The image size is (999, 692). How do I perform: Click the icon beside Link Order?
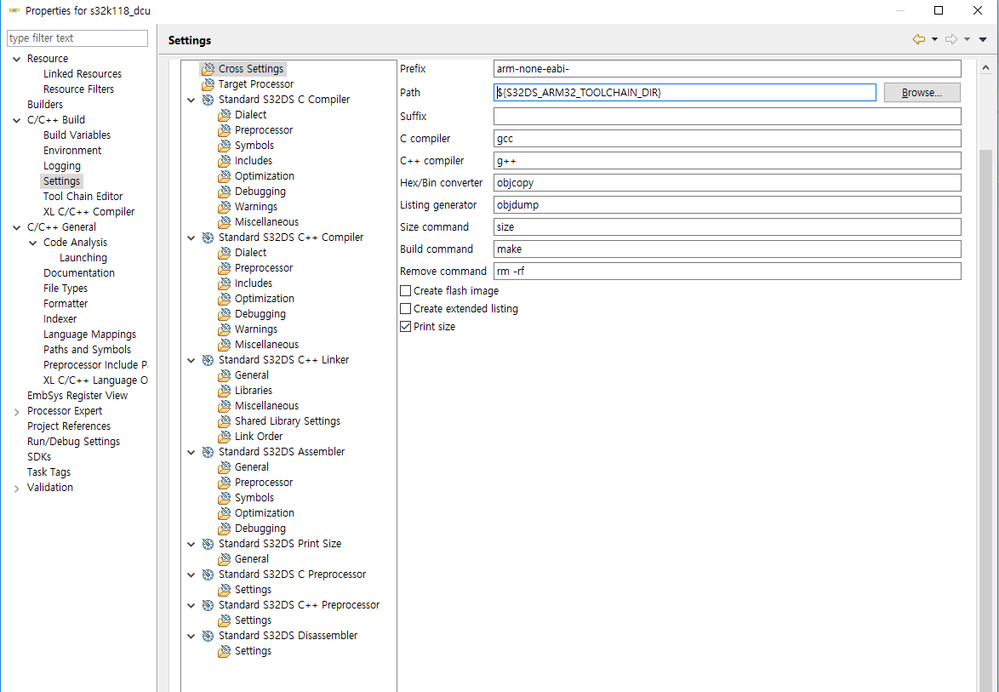coord(224,436)
